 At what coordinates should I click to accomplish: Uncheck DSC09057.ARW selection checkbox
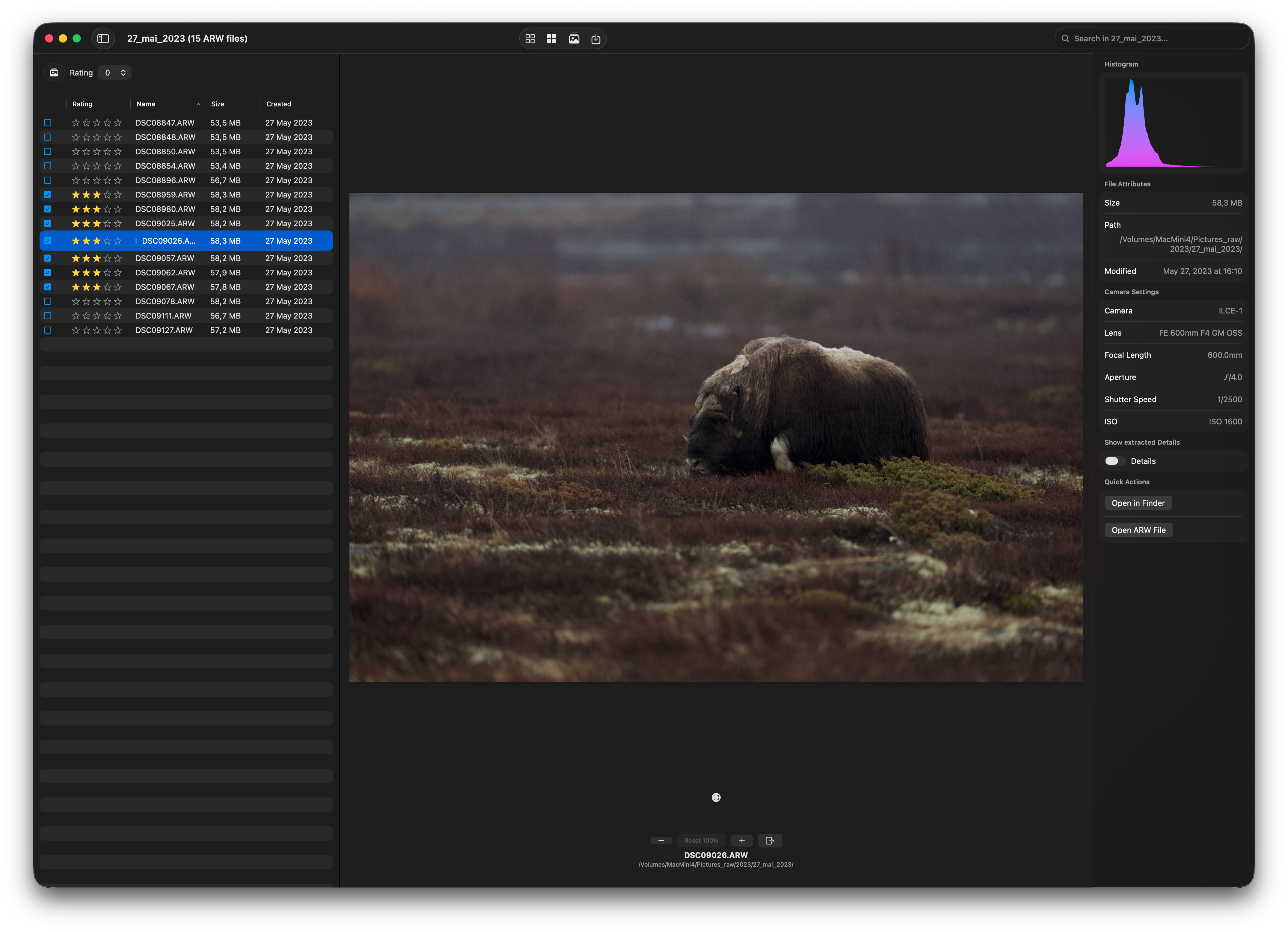pos(48,258)
